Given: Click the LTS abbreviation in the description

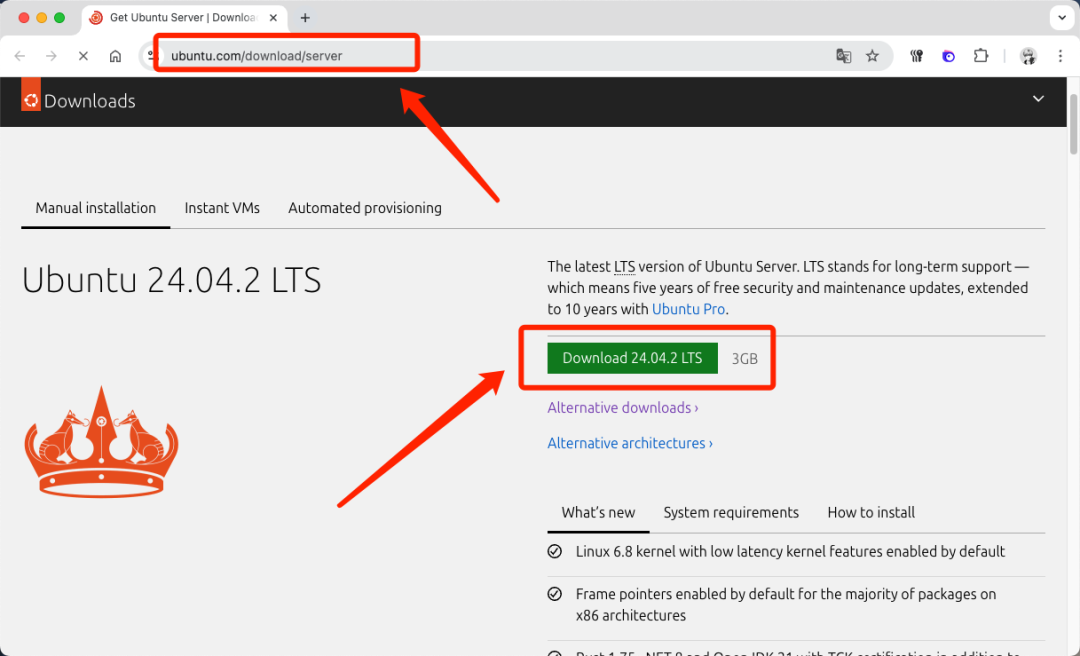Looking at the screenshot, I should (x=625, y=267).
